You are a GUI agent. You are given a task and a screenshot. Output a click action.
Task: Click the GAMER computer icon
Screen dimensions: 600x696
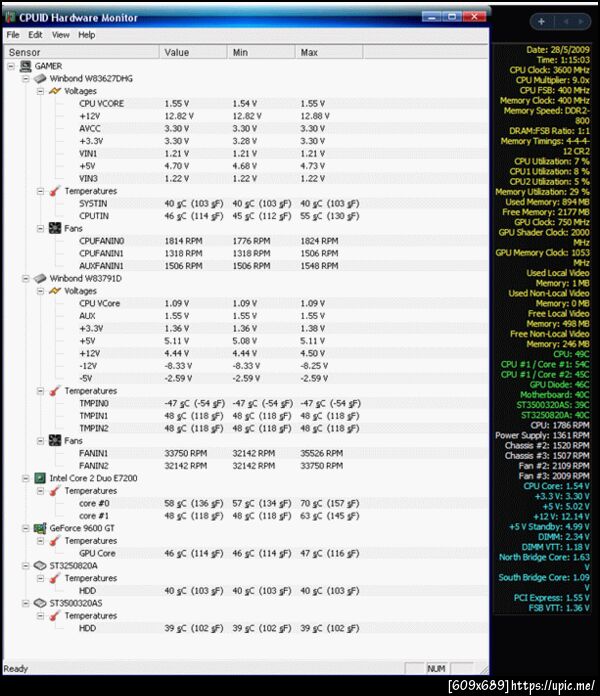click(26, 65)
